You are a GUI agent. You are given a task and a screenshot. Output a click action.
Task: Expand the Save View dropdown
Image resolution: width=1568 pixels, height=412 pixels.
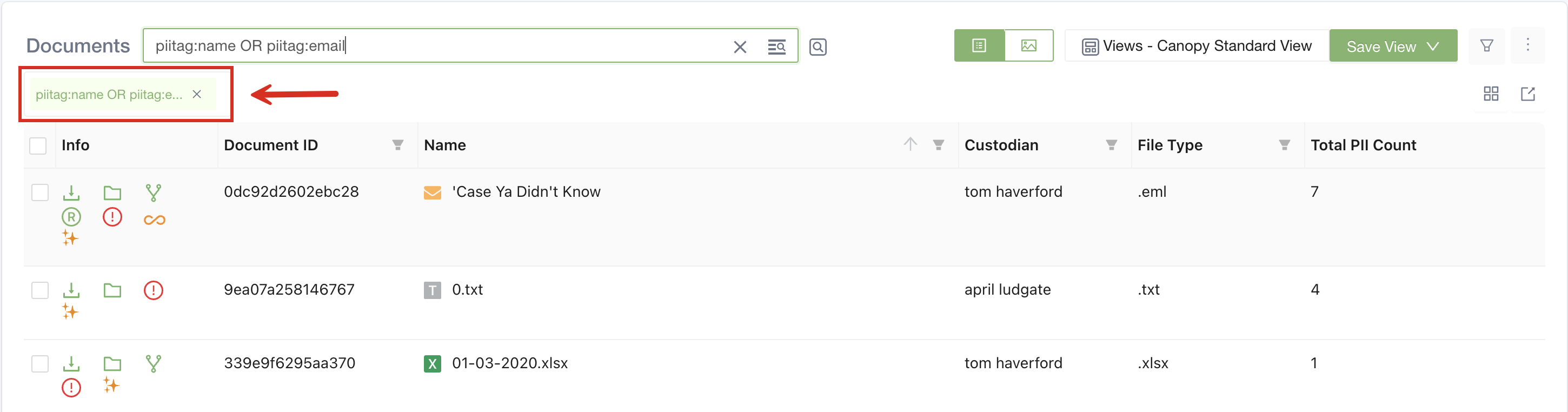coord(1433,46)
